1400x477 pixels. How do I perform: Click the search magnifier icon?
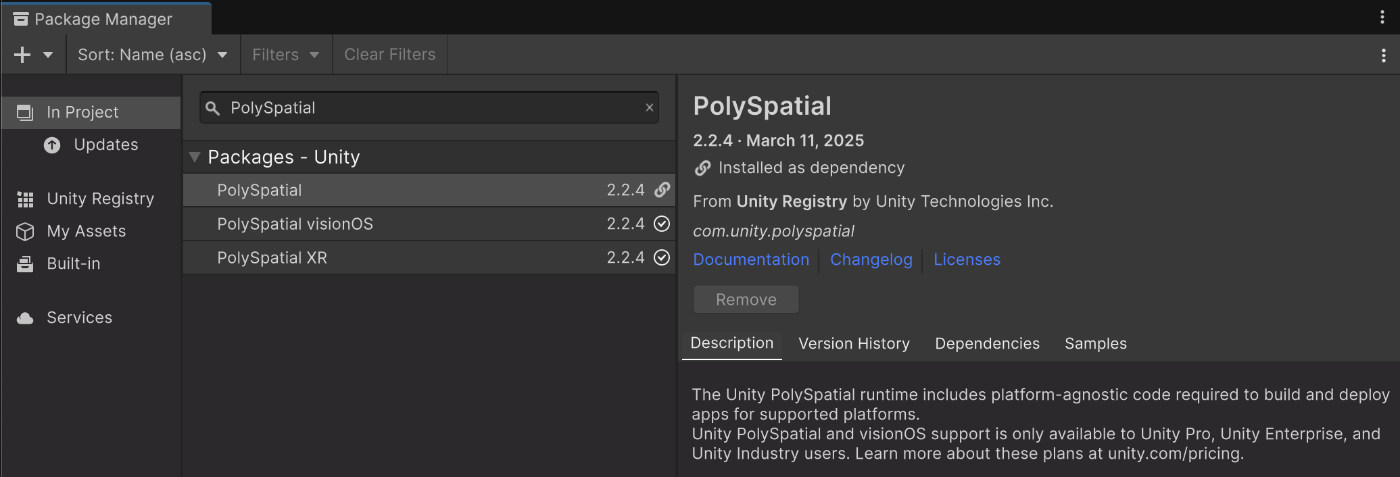[x=213, y=108]
